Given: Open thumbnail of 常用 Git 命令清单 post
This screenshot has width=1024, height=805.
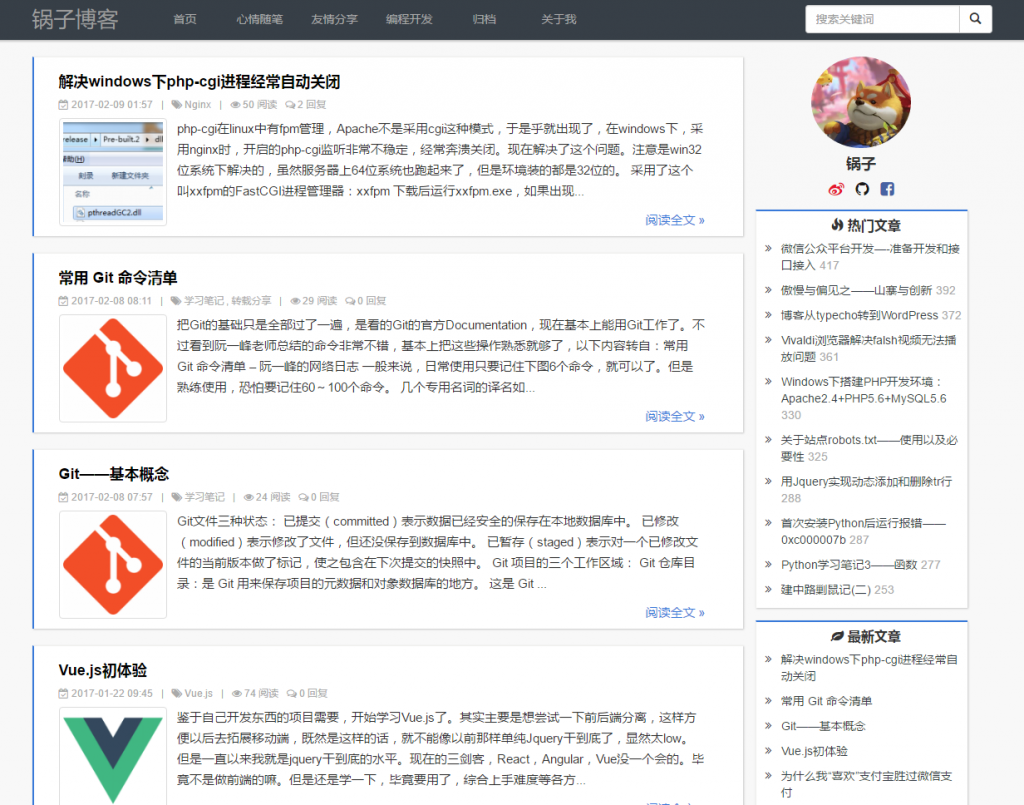Looking at the screenshot, I should coord(113,368).
